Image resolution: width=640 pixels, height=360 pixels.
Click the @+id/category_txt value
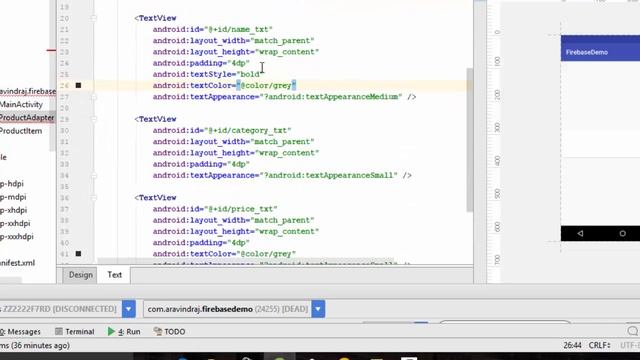(247, 131)
